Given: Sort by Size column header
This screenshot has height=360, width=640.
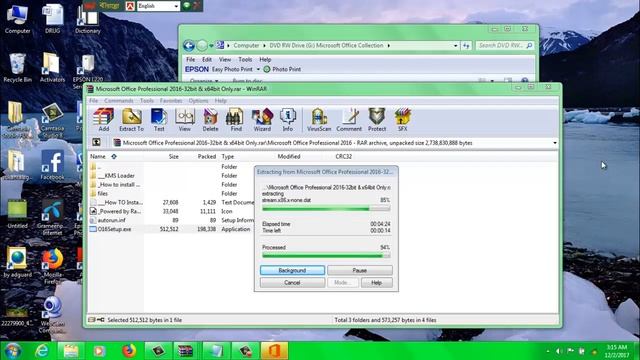Looking at the screenshot, I should [x=173, y=156].
